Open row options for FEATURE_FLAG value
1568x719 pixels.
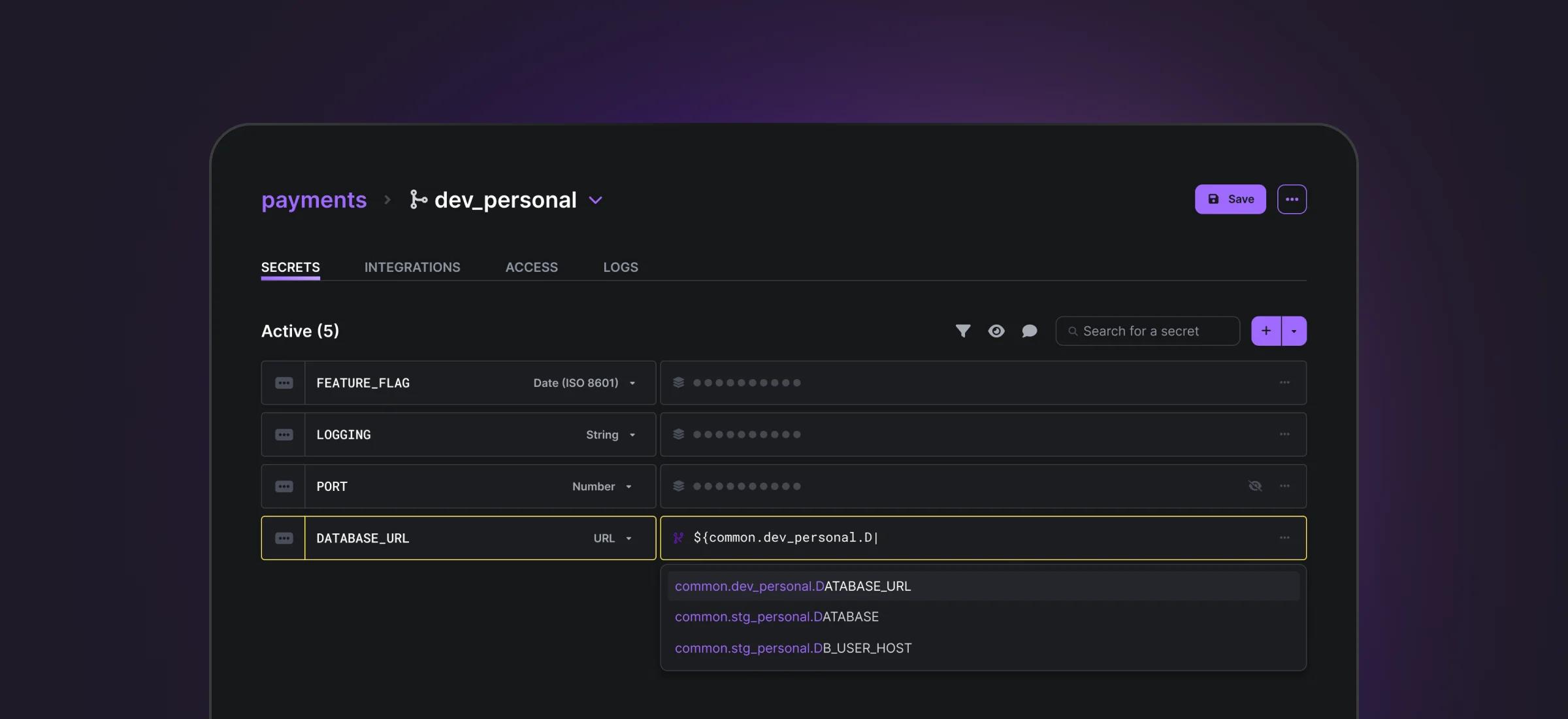pyautogui.click(x=1284, y=382)
